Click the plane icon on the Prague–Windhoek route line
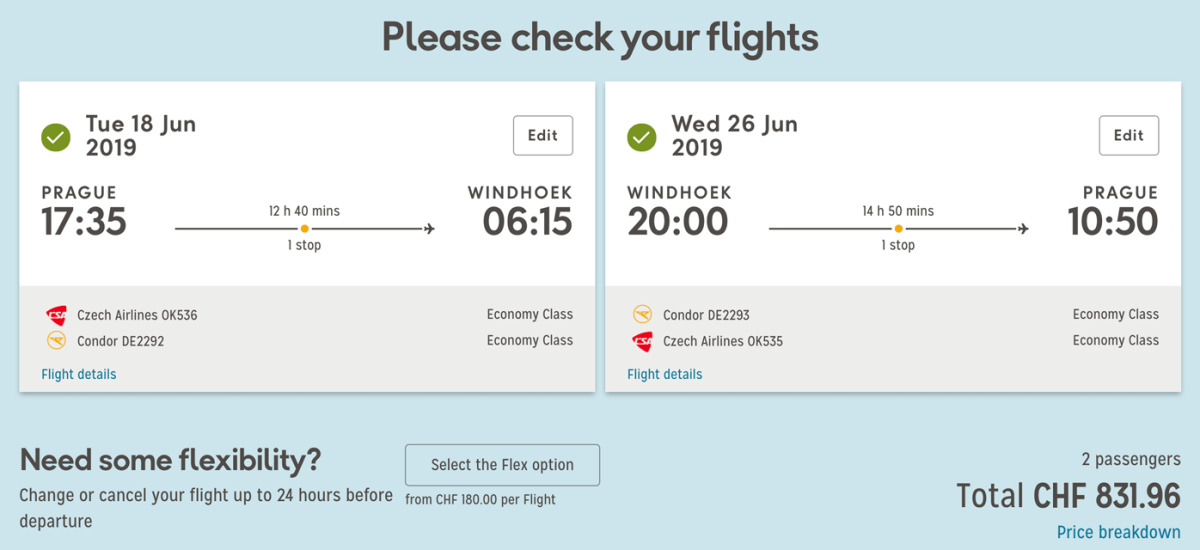The image size is (1200, 550). coord(430,229)
